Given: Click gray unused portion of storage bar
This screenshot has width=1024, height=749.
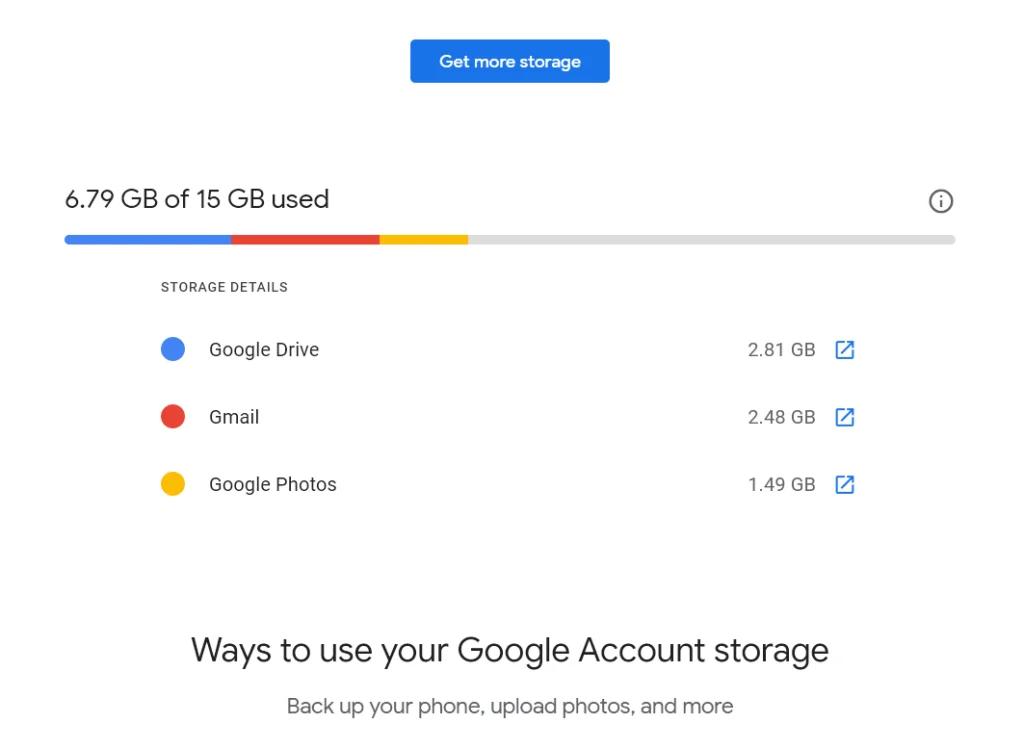Looking at the screenshot, I should coord(712,240).
